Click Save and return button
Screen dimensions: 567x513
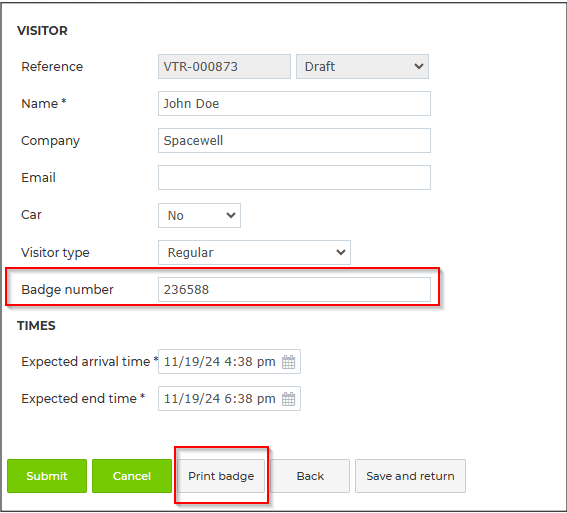coord(410,476)
